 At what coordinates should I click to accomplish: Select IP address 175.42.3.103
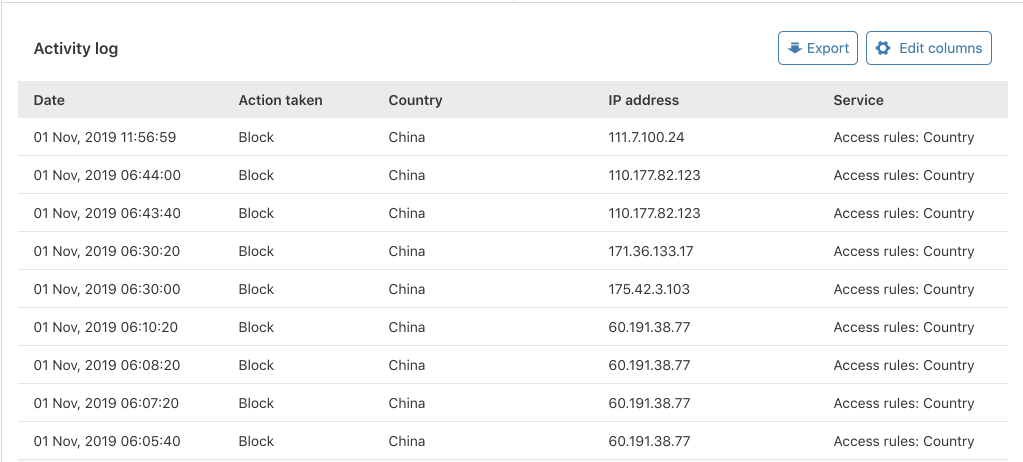pos(648,289)
